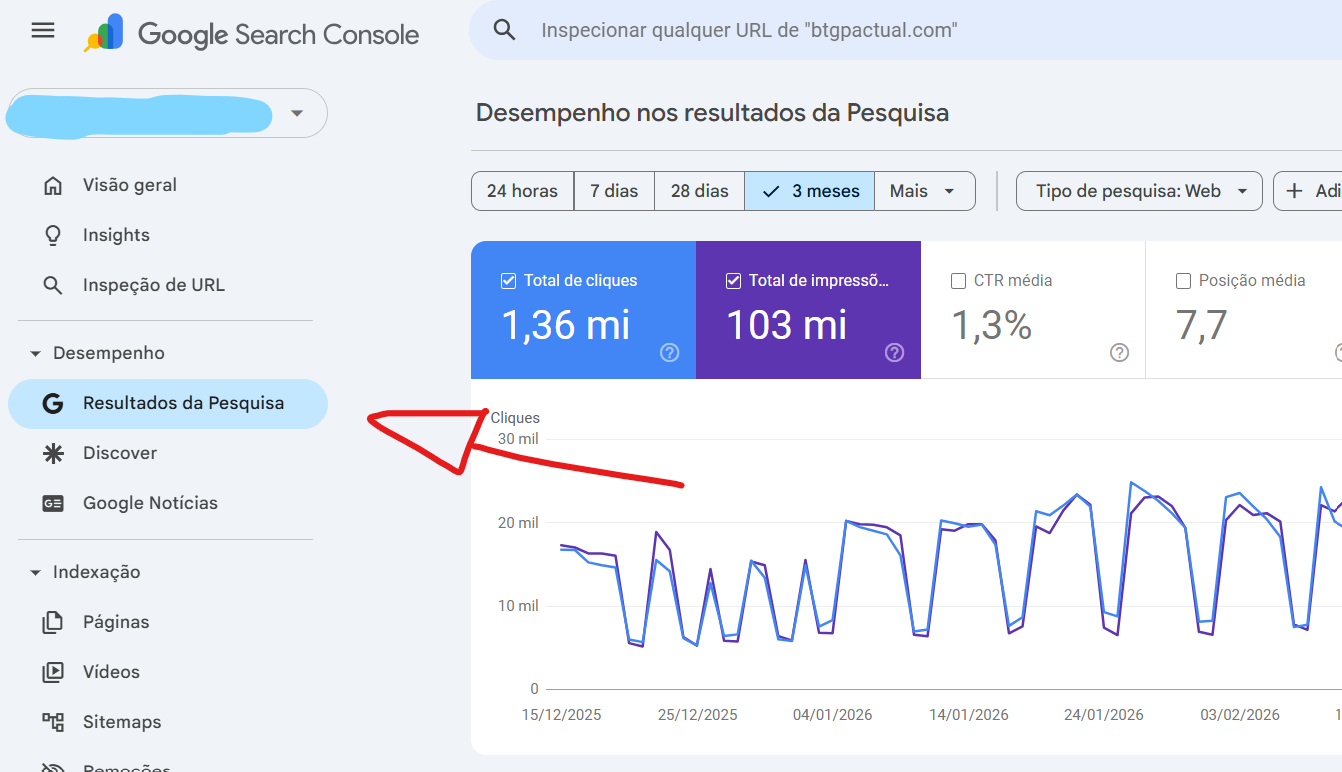This screenshot has height=772, width=1342.
Task: Select the Visão geral home icon
Action: pos(53,184)
